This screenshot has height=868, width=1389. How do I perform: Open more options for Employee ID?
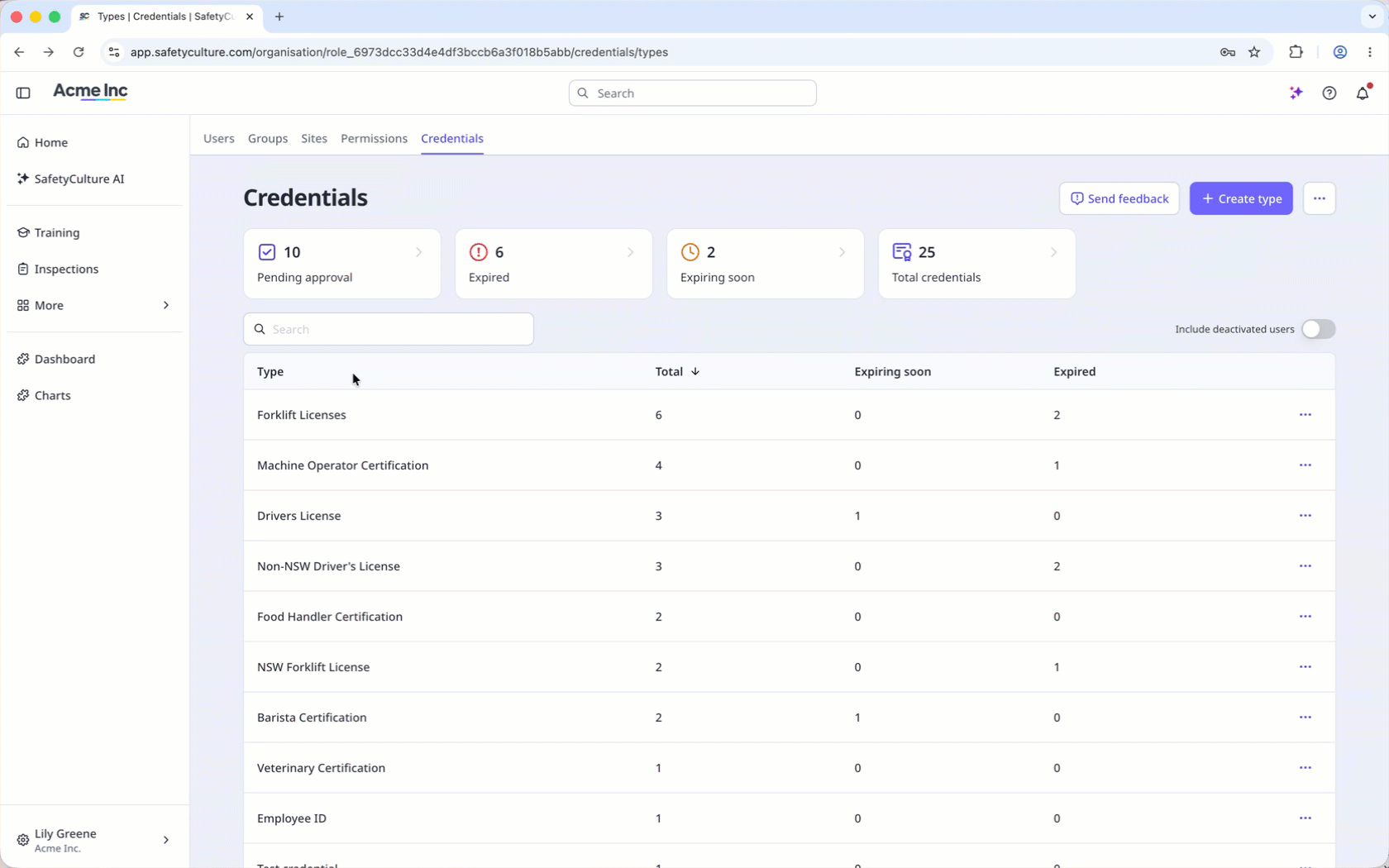tap(1305, 818)
